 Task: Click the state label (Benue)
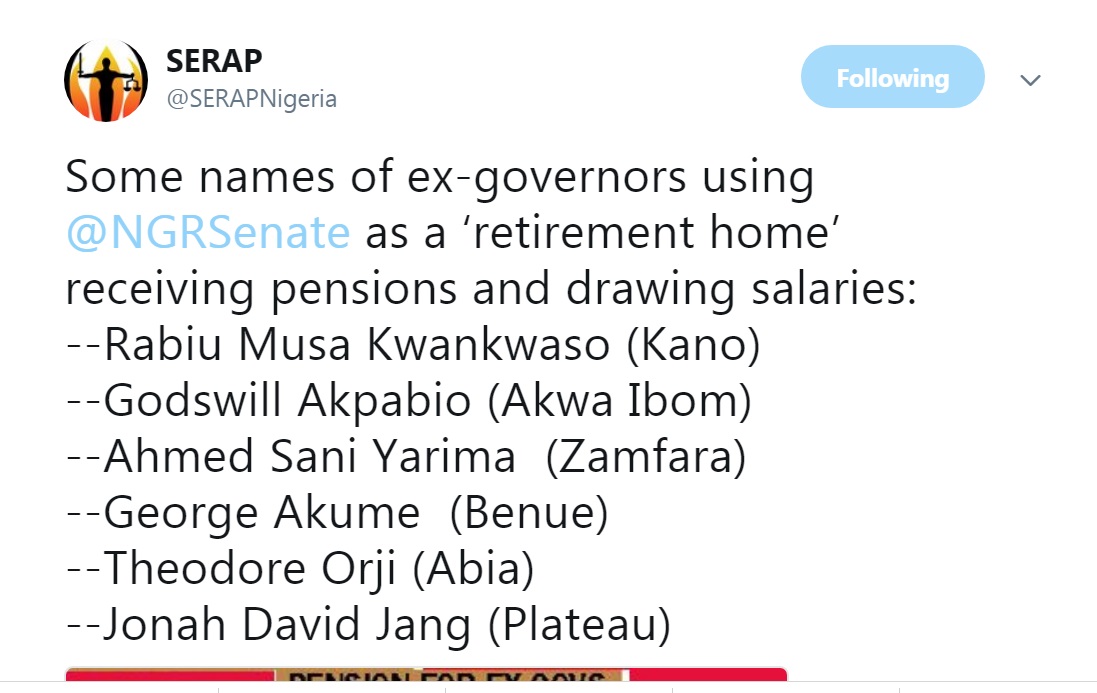click(x=529, y=513)
